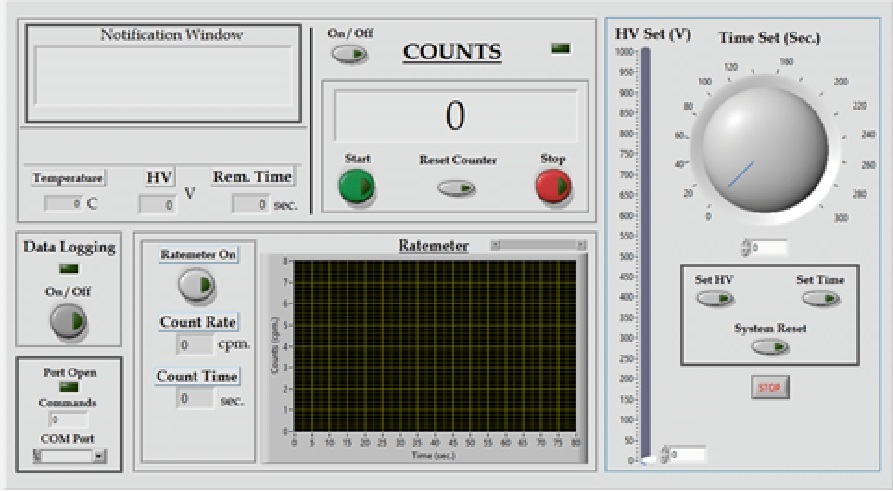Viewport: 893px width, 491px height.
Task: Click the green Start button
Action: point(357,187)
